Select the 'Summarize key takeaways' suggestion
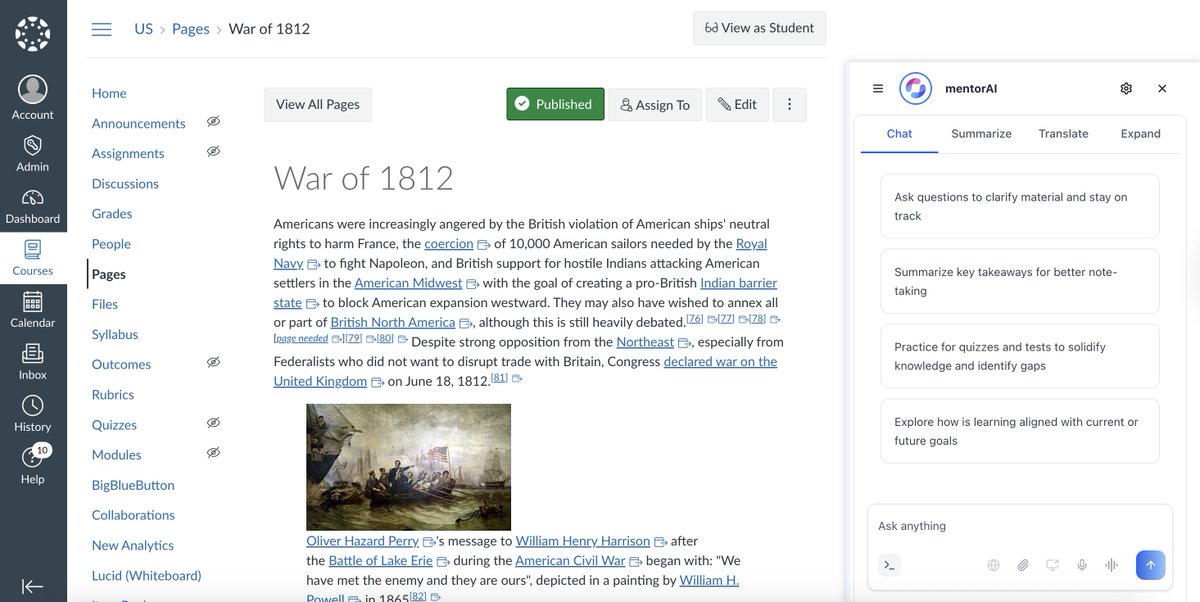This screenshot has height=602, width=1200. [1020, 281]
